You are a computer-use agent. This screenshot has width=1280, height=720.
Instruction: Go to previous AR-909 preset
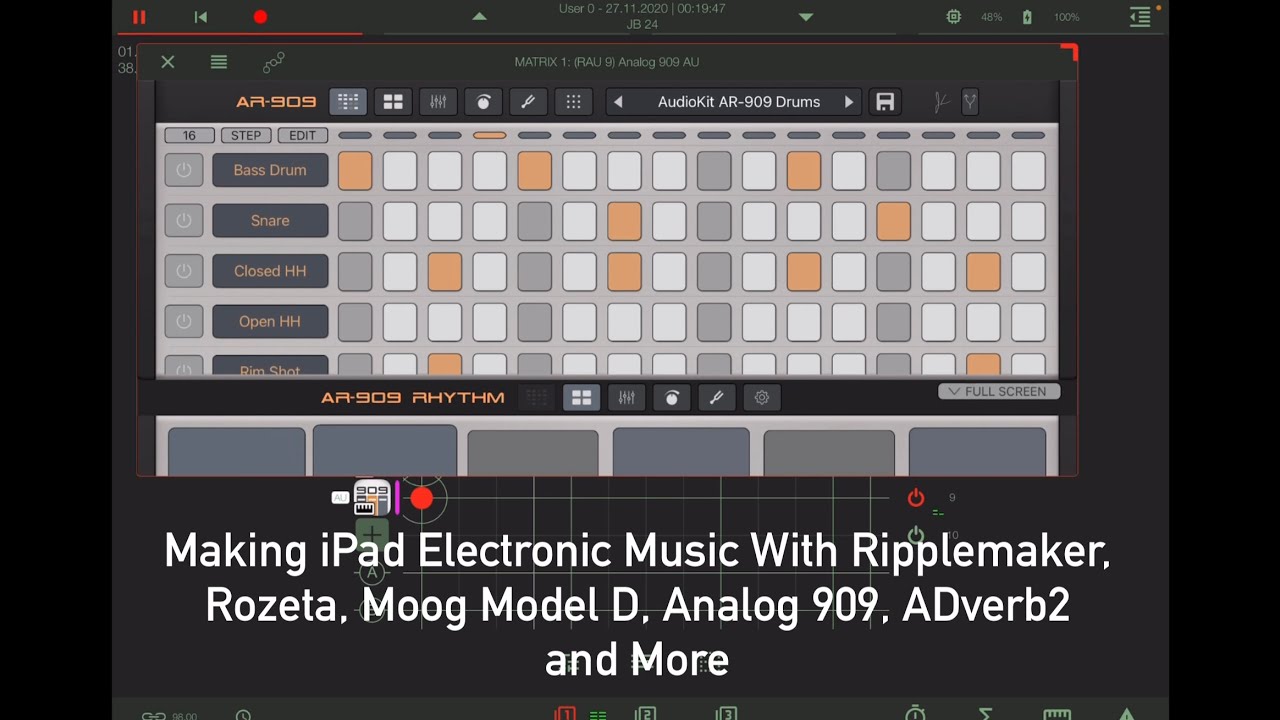(618, 102)
